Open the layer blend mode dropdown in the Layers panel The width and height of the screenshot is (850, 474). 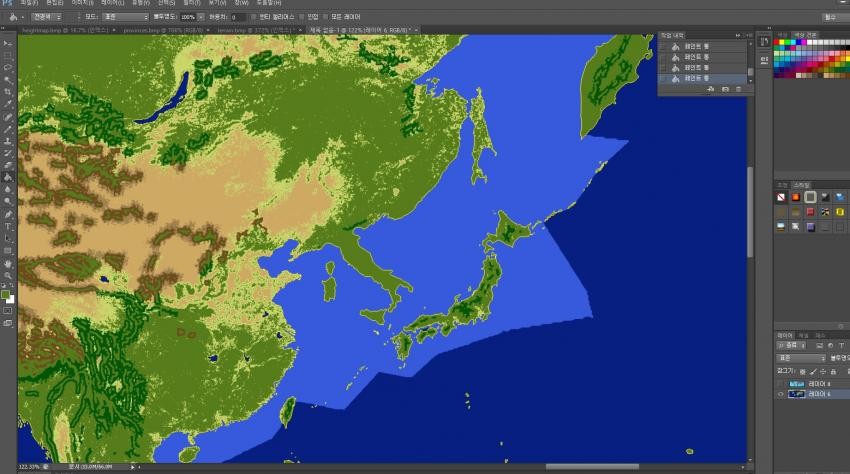click(802, 358)
